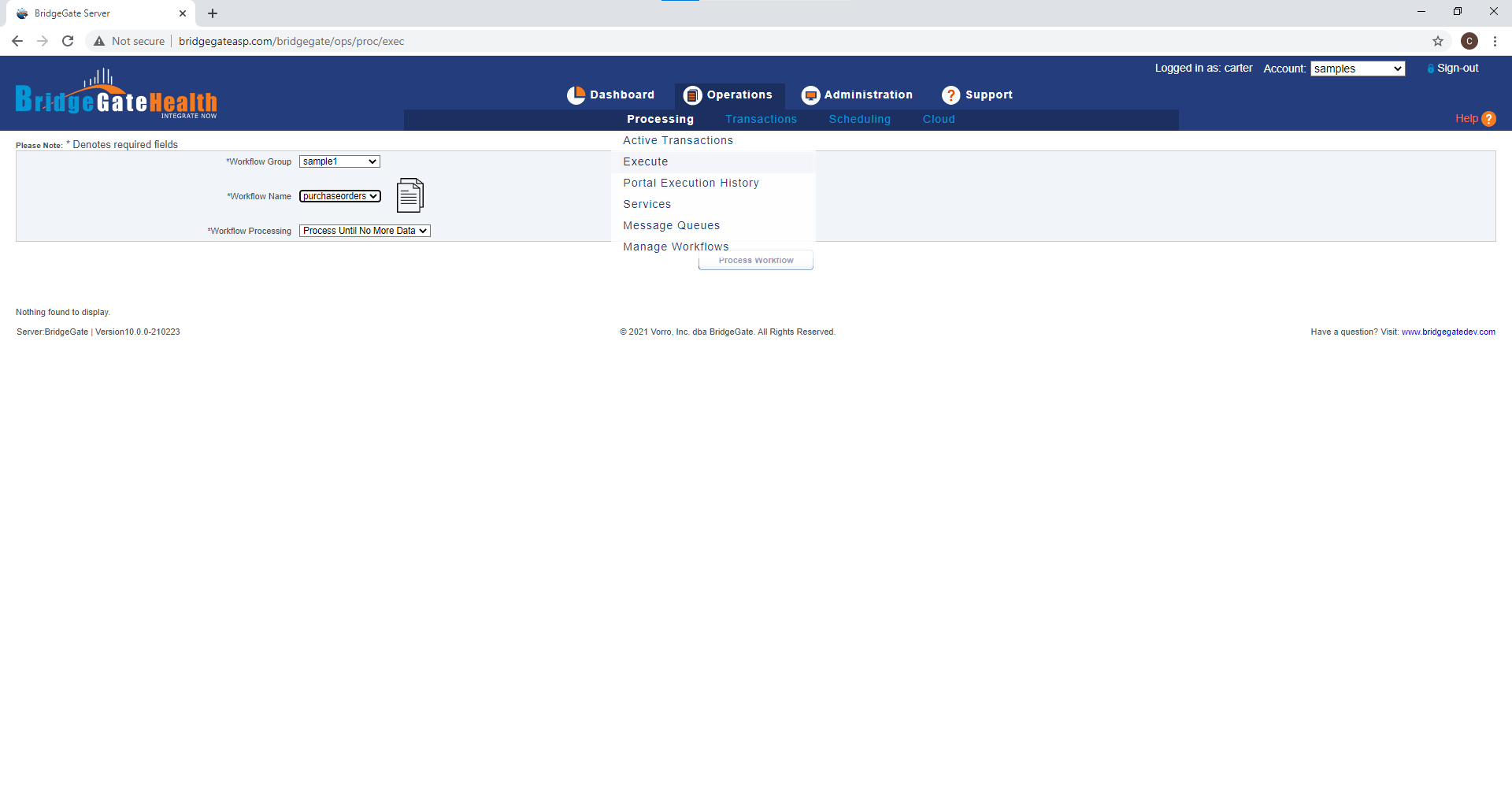Click the Operations clipboard icon
The width and height of the screenshot is (1512, 801).
692,95
